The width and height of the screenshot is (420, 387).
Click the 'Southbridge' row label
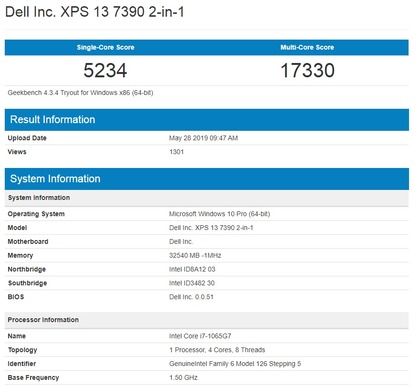click(x=27, y=283)
